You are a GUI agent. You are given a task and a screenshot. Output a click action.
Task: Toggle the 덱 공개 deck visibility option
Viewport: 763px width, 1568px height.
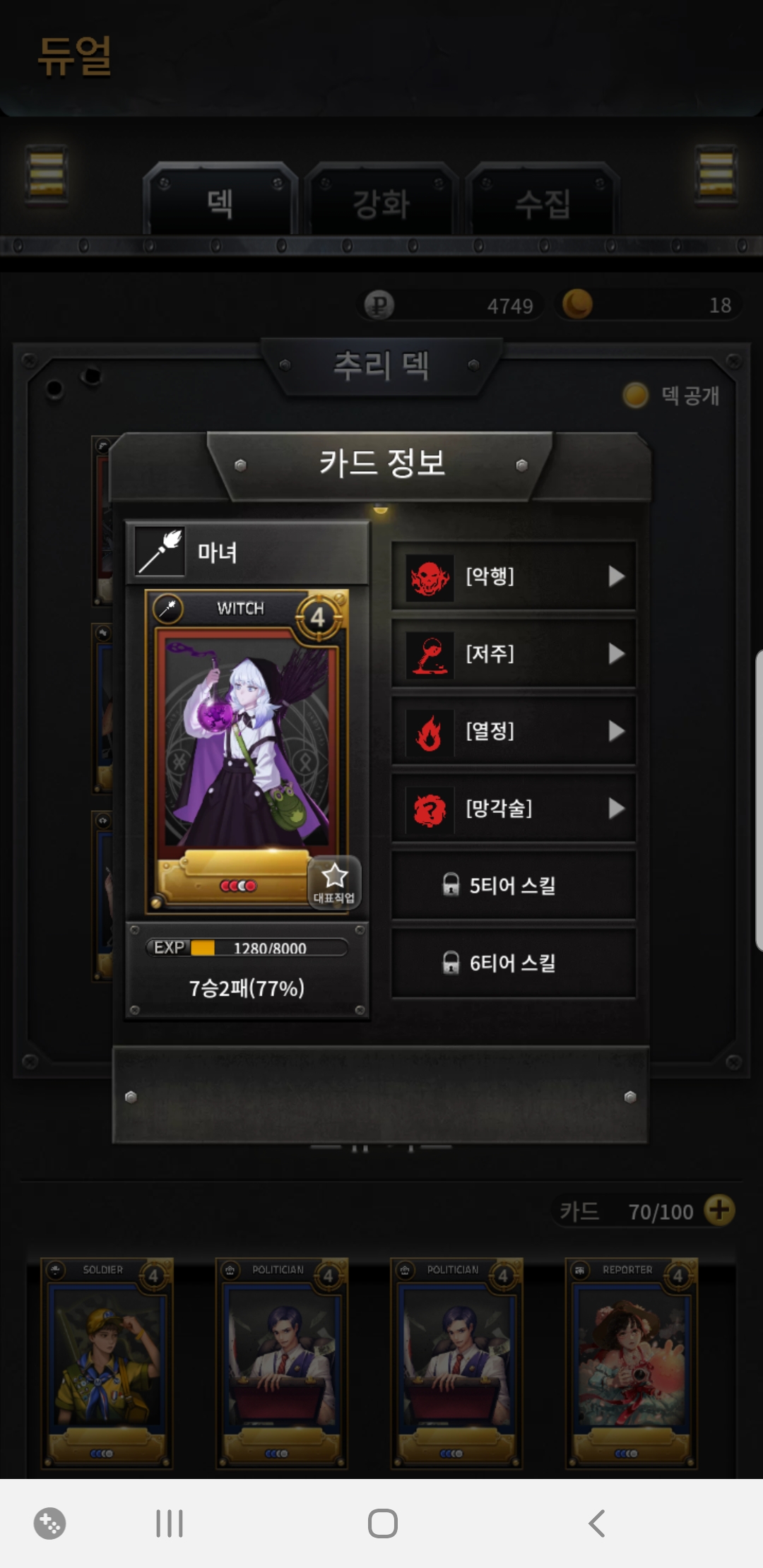tap(671, 395)
